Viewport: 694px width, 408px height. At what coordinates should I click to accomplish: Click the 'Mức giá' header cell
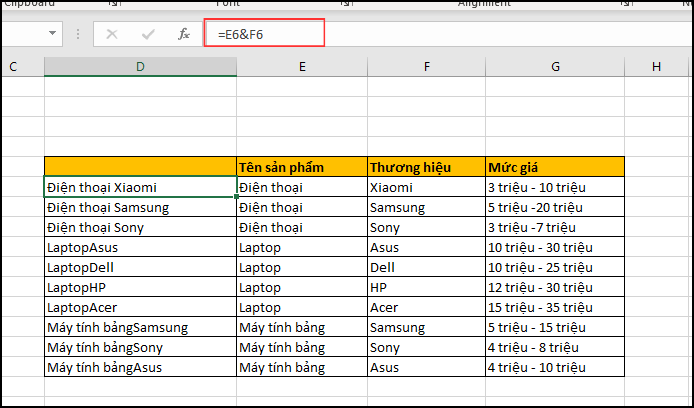coord(555,167)
